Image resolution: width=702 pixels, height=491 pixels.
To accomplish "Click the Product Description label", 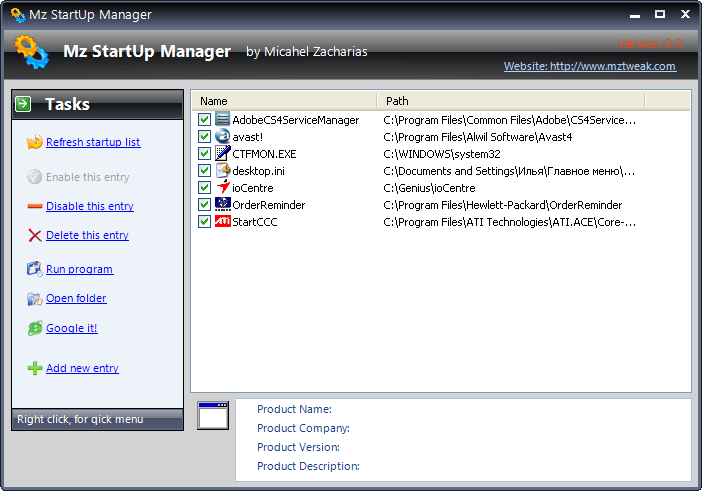I will (308, 466).
